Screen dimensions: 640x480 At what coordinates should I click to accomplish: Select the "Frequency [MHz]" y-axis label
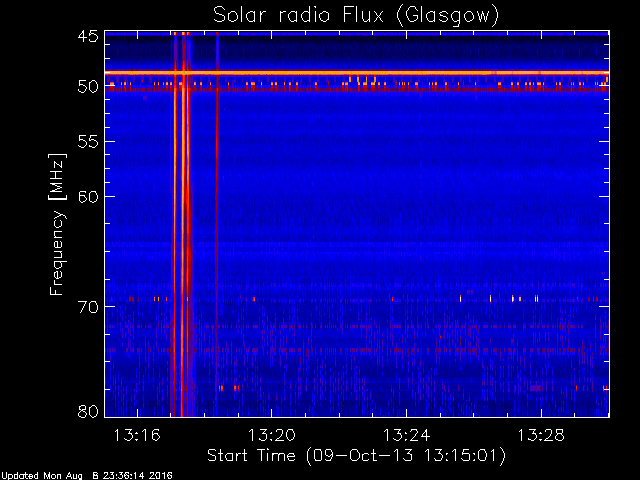(x=57, y=224)
